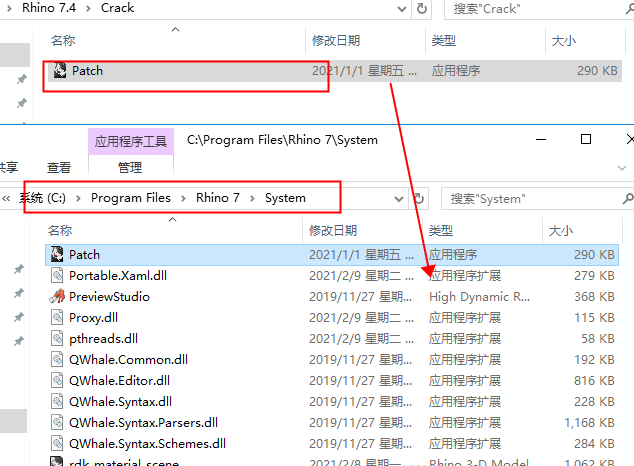Click the Portable.Xaml.dll file icon
This screenshot has width=634, height=466.
pyautogui.click(x=57, y=276)
